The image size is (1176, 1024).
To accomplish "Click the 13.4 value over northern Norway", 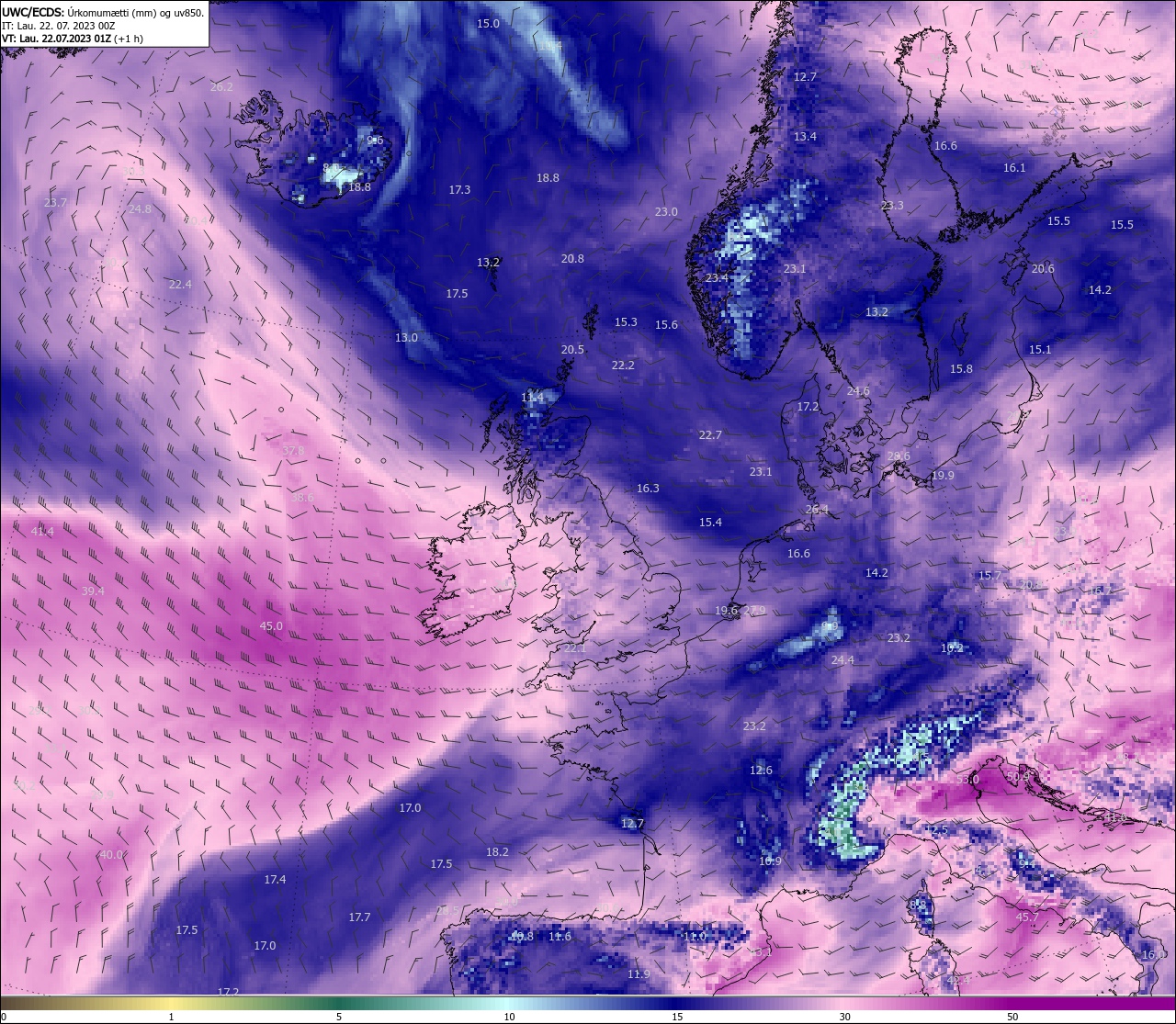I will [805, 137].
